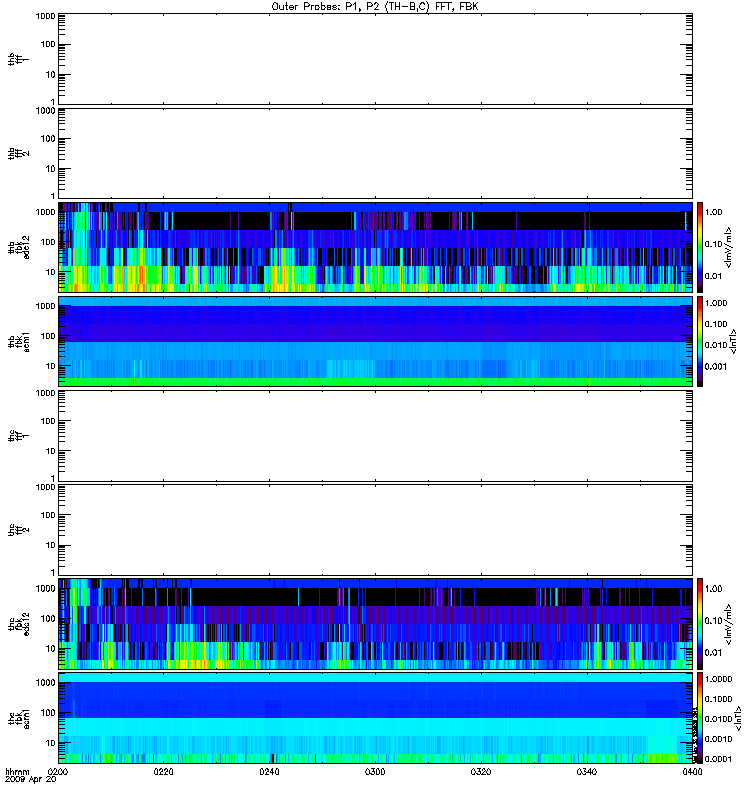750x800 pixels.
Task: Click the thb edc12 mV/m color bar
Action: (x=700, y=247)
